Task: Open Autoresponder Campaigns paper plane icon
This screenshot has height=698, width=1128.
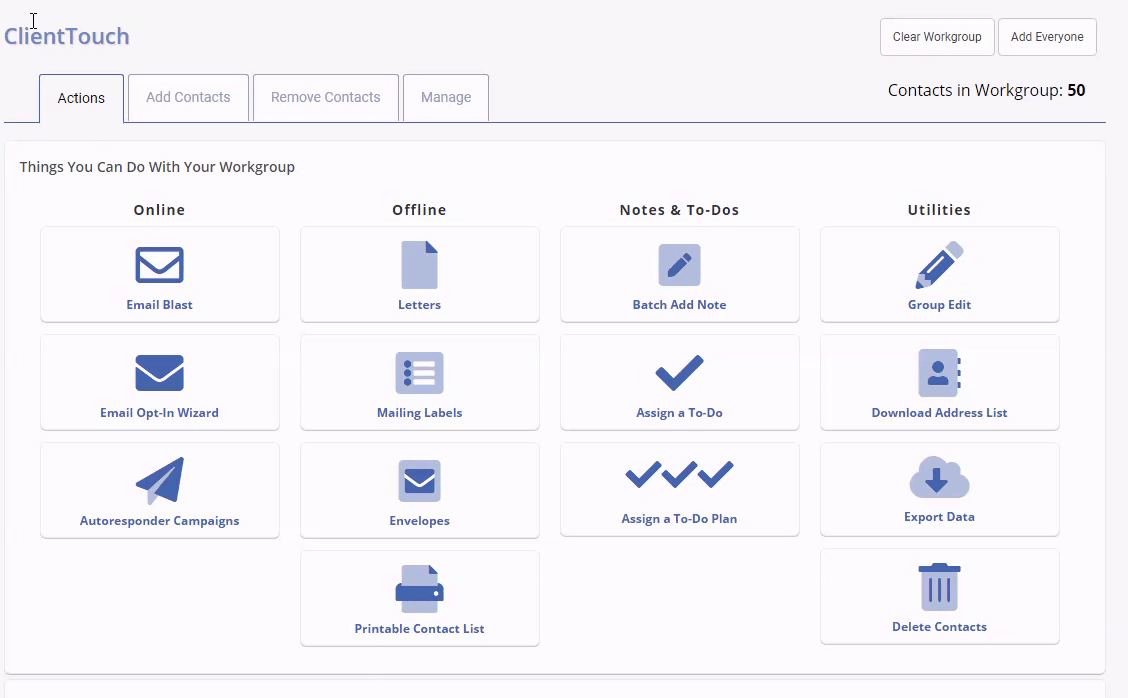Action: (x=160, y=481)
